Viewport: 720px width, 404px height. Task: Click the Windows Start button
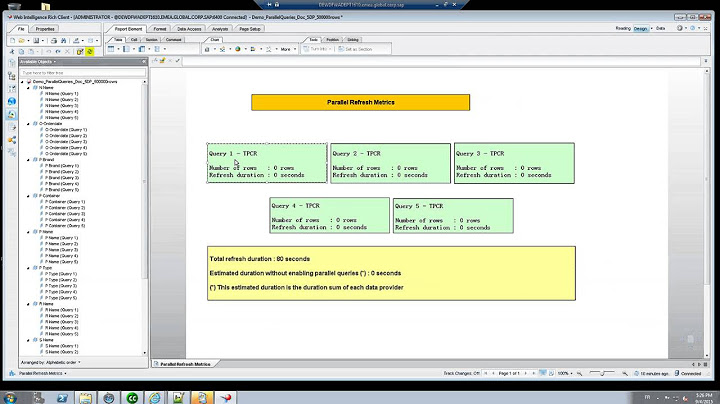pos(9,398)
